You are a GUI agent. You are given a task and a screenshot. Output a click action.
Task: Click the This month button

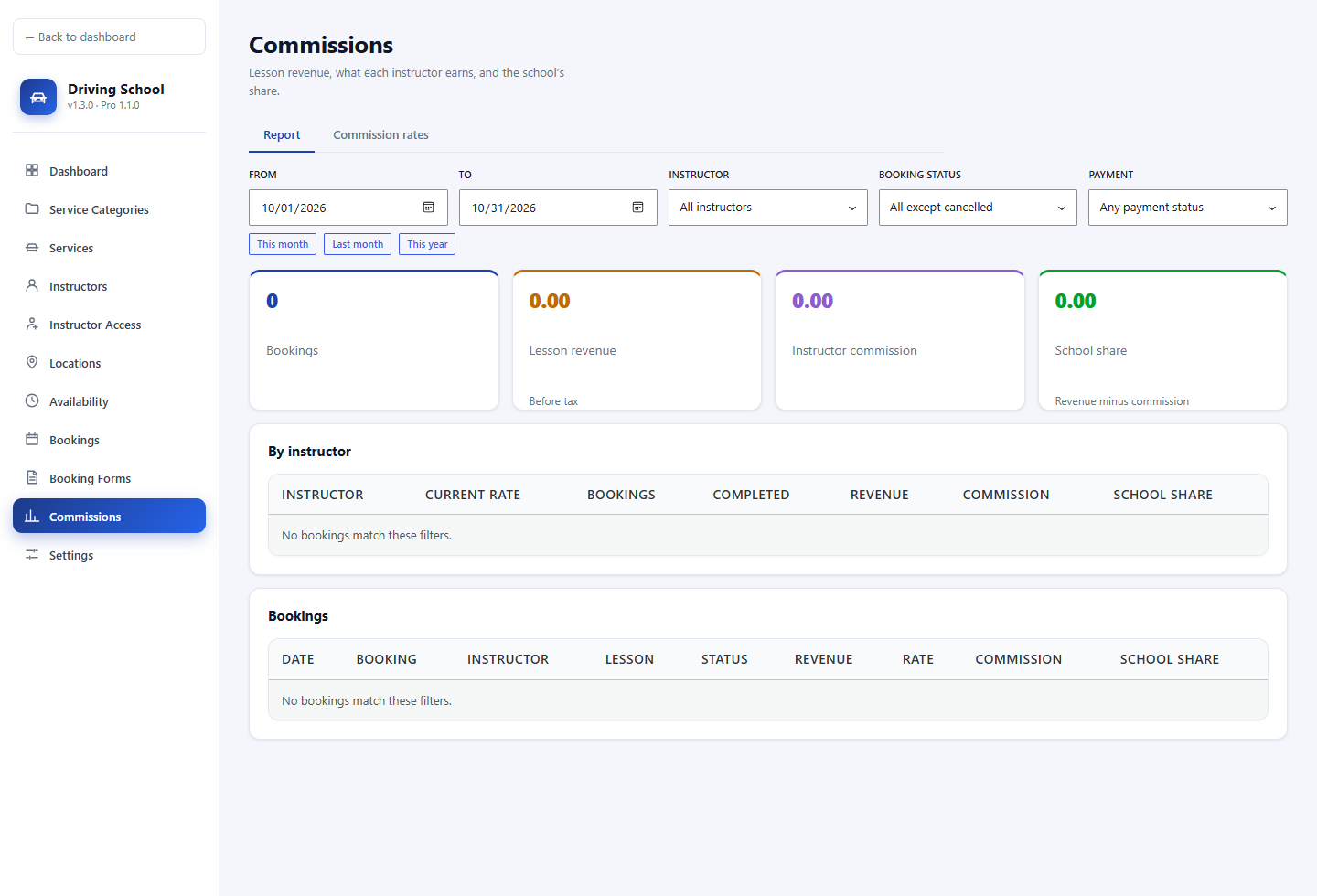pos(283,244)
